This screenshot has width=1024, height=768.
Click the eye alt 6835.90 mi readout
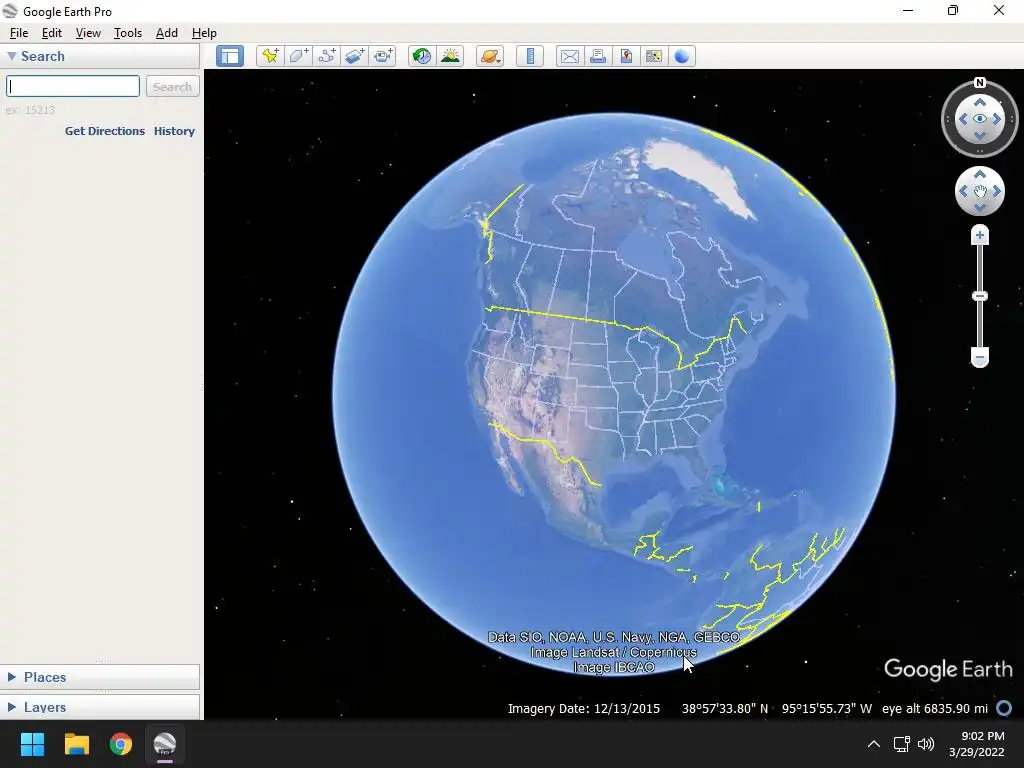[x=935, y=709]
